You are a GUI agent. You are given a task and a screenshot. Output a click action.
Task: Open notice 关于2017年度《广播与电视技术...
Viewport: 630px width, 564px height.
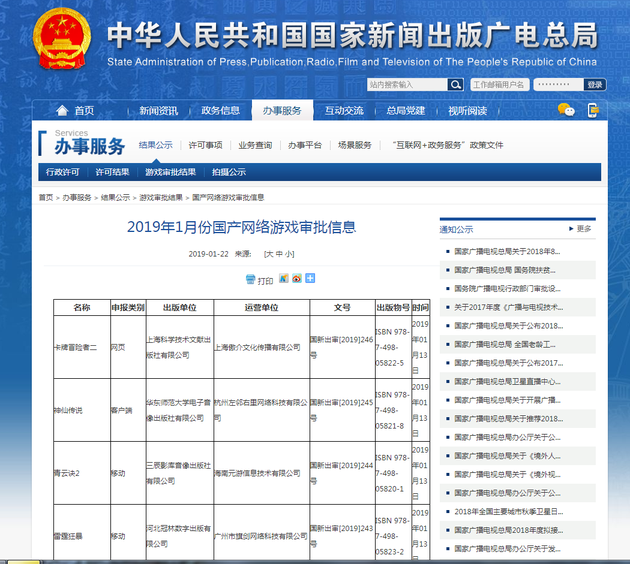508,307
